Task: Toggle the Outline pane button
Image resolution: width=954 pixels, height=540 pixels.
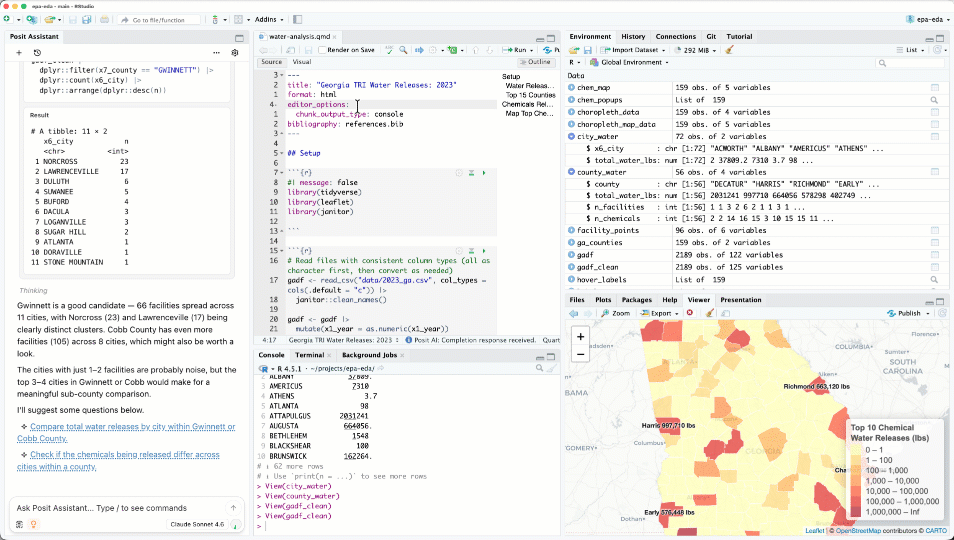Action: click(536, 62)
